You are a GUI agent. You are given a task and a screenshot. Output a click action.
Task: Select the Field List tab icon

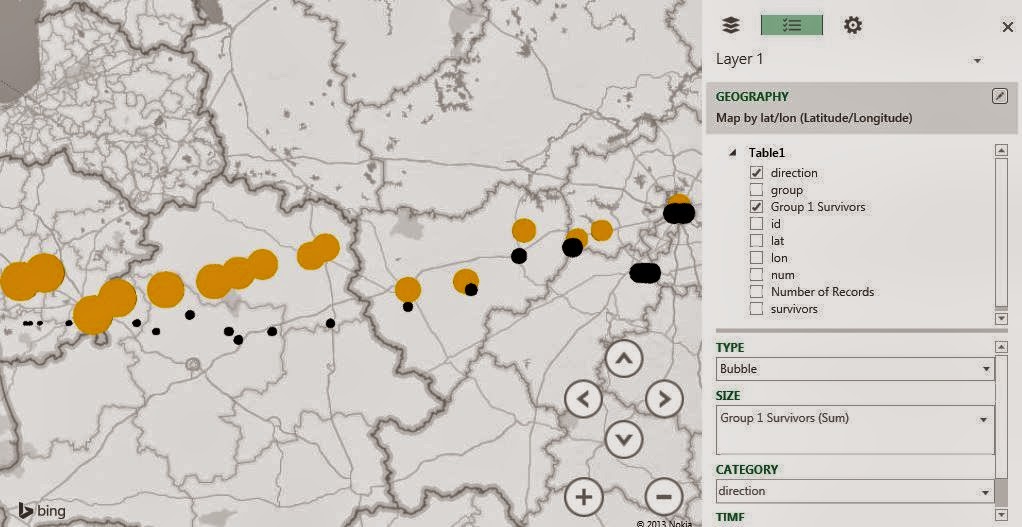[x=792, y=25]
